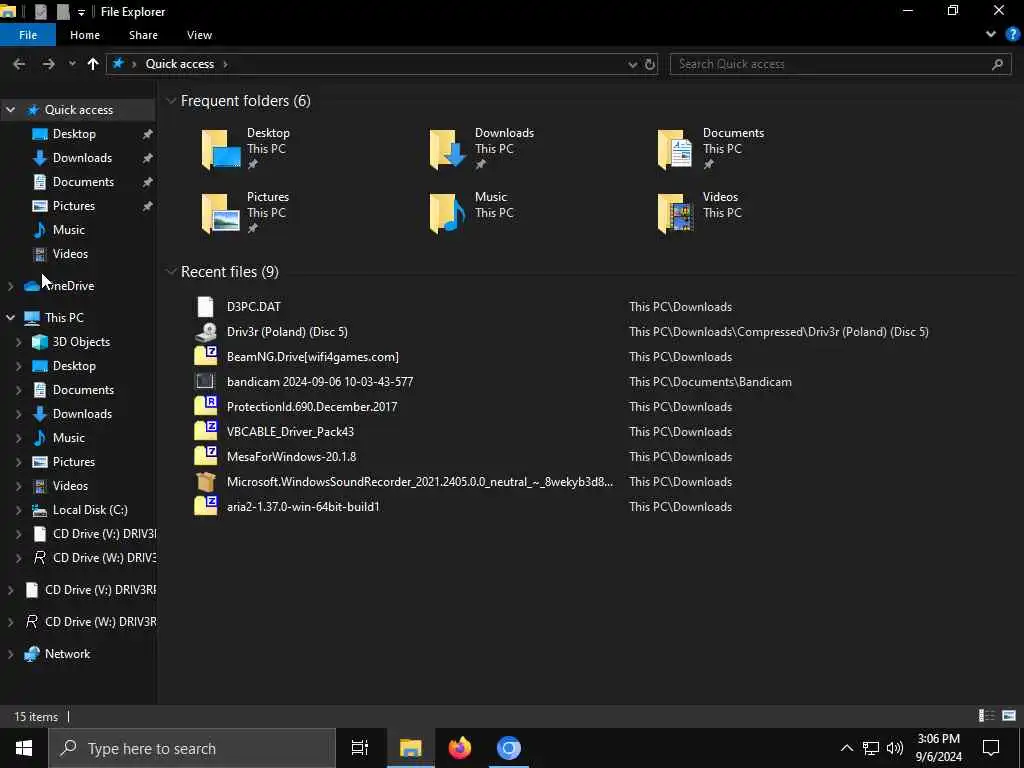
Task: Switch to large icons view in status bar
Action: (x=1009, y=716)
